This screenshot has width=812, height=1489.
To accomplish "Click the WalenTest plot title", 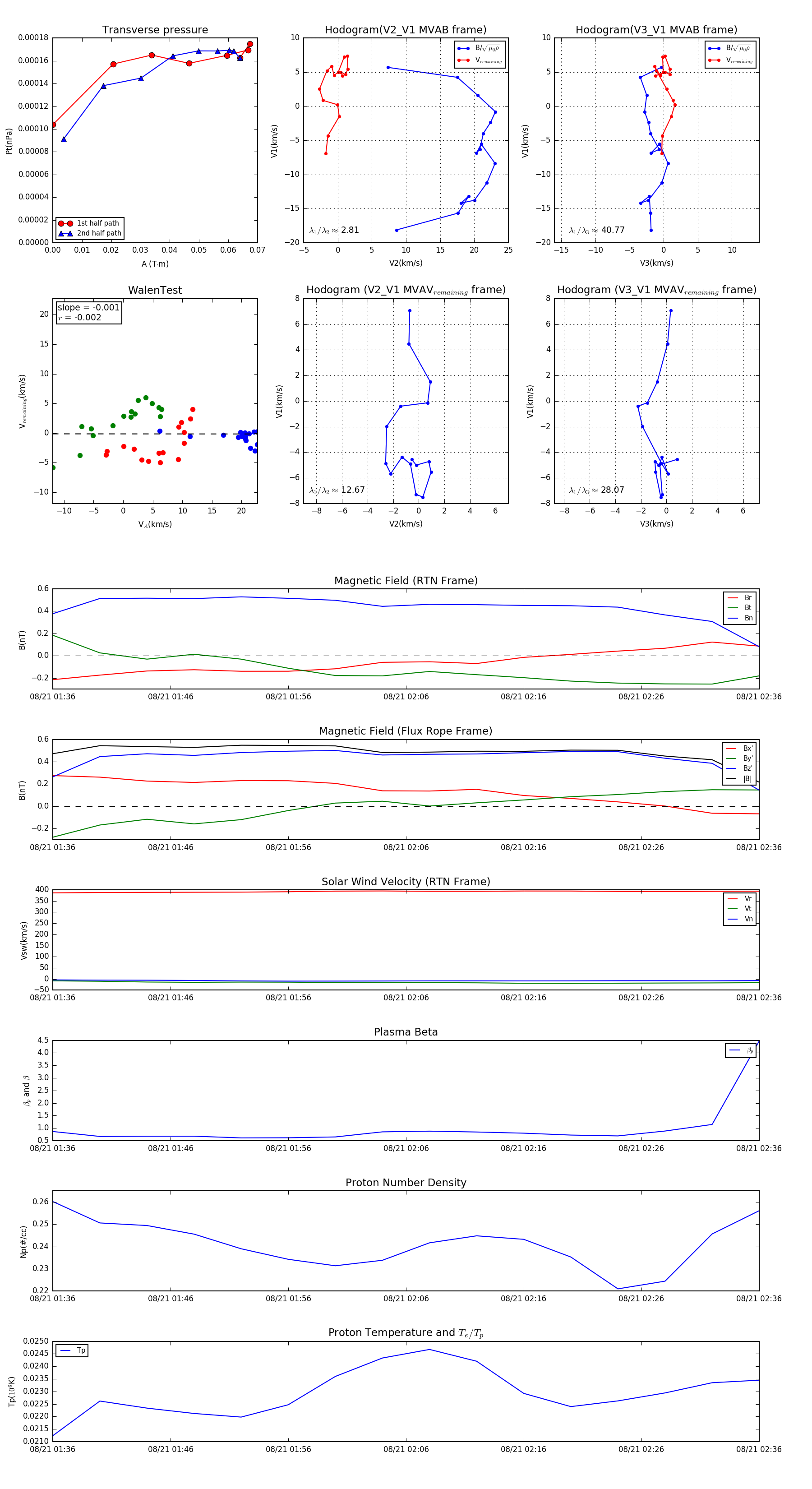I will (155, 290).
